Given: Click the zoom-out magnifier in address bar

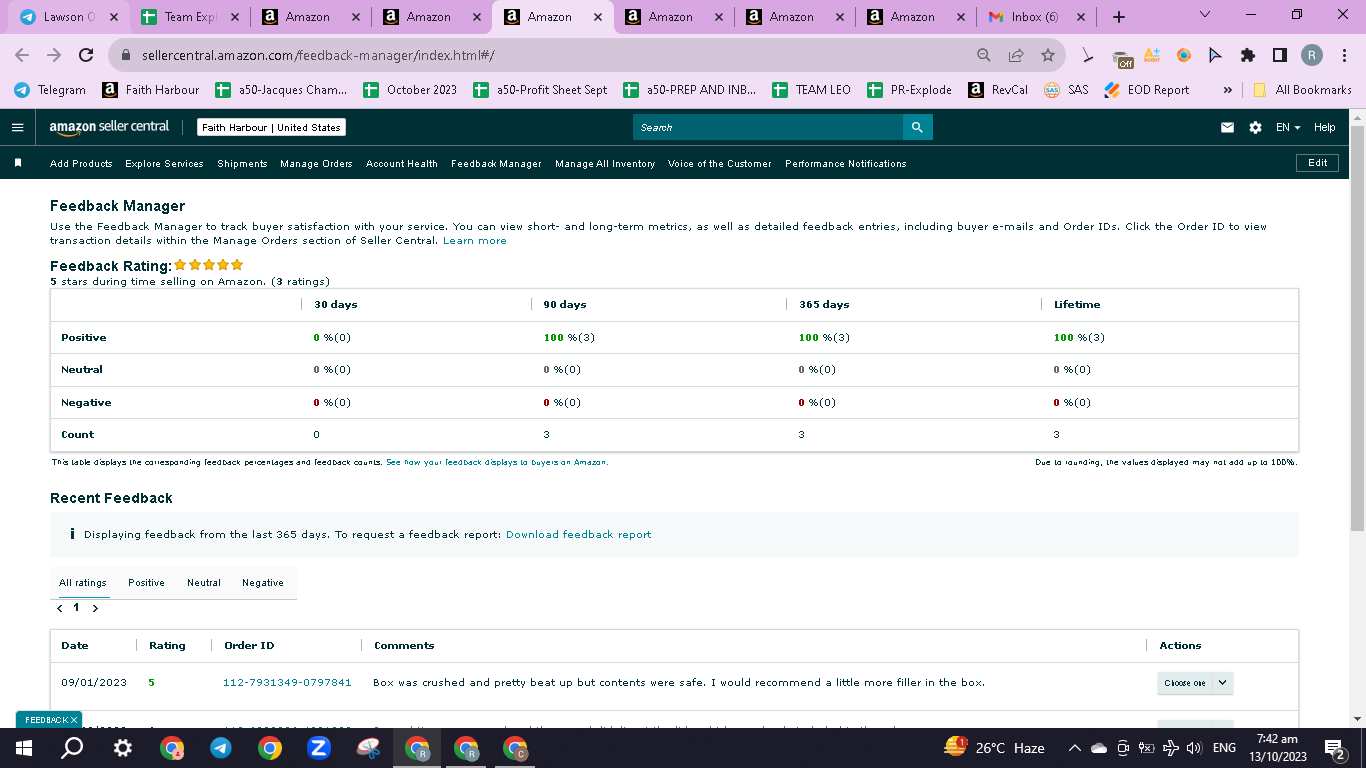Looking at the screenshot, I should 984,56.
